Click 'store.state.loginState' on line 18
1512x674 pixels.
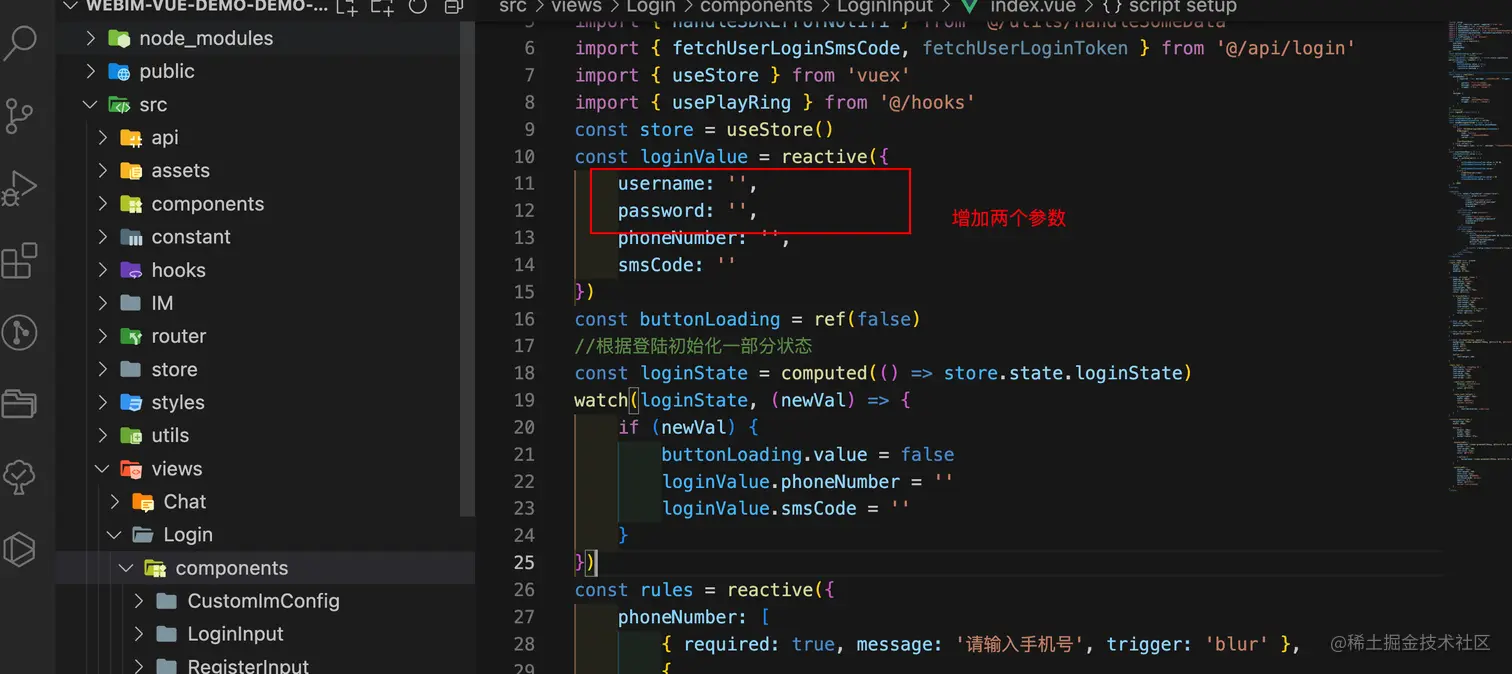(1063, 373)
